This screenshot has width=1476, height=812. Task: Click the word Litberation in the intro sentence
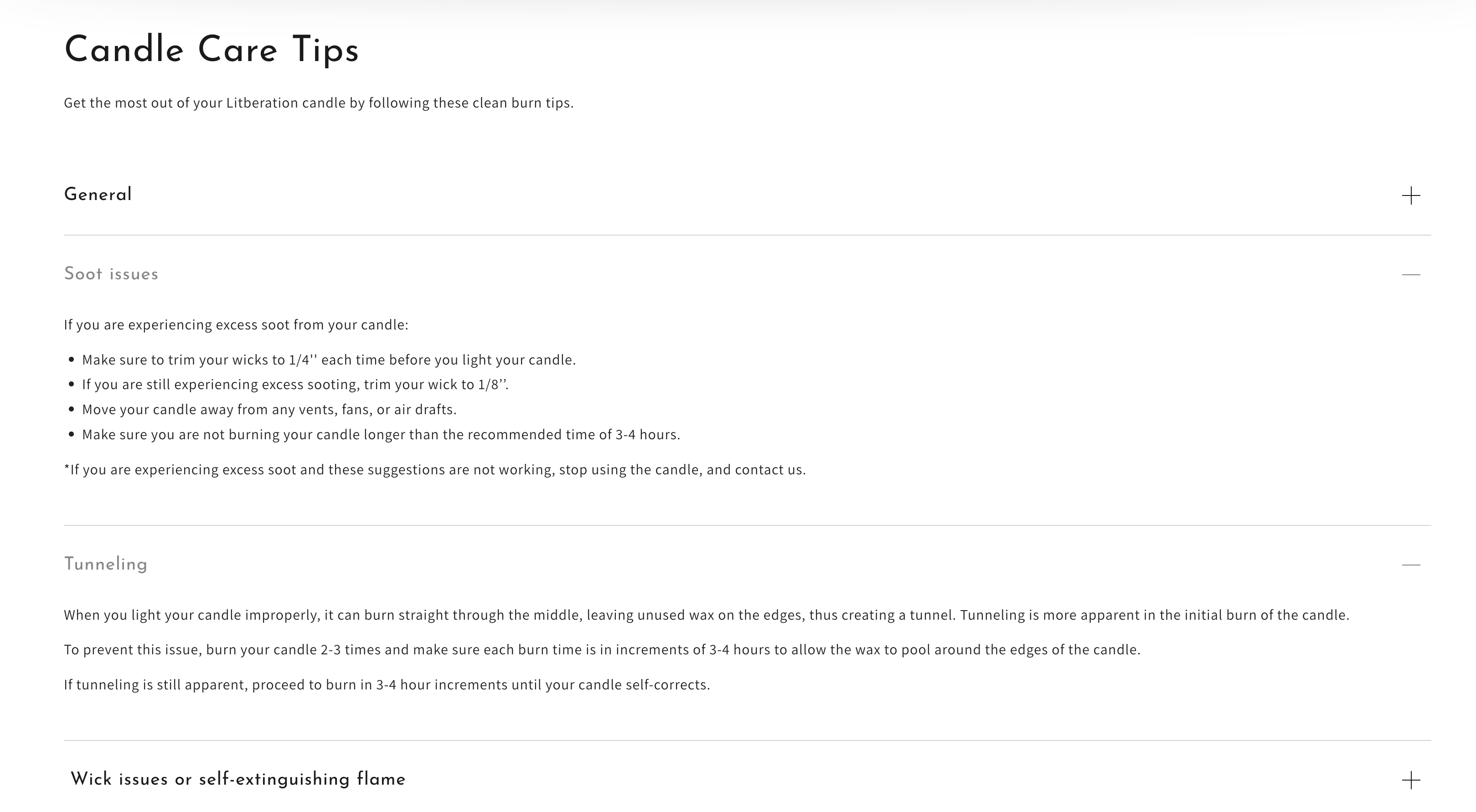click(x=262, y=103)
